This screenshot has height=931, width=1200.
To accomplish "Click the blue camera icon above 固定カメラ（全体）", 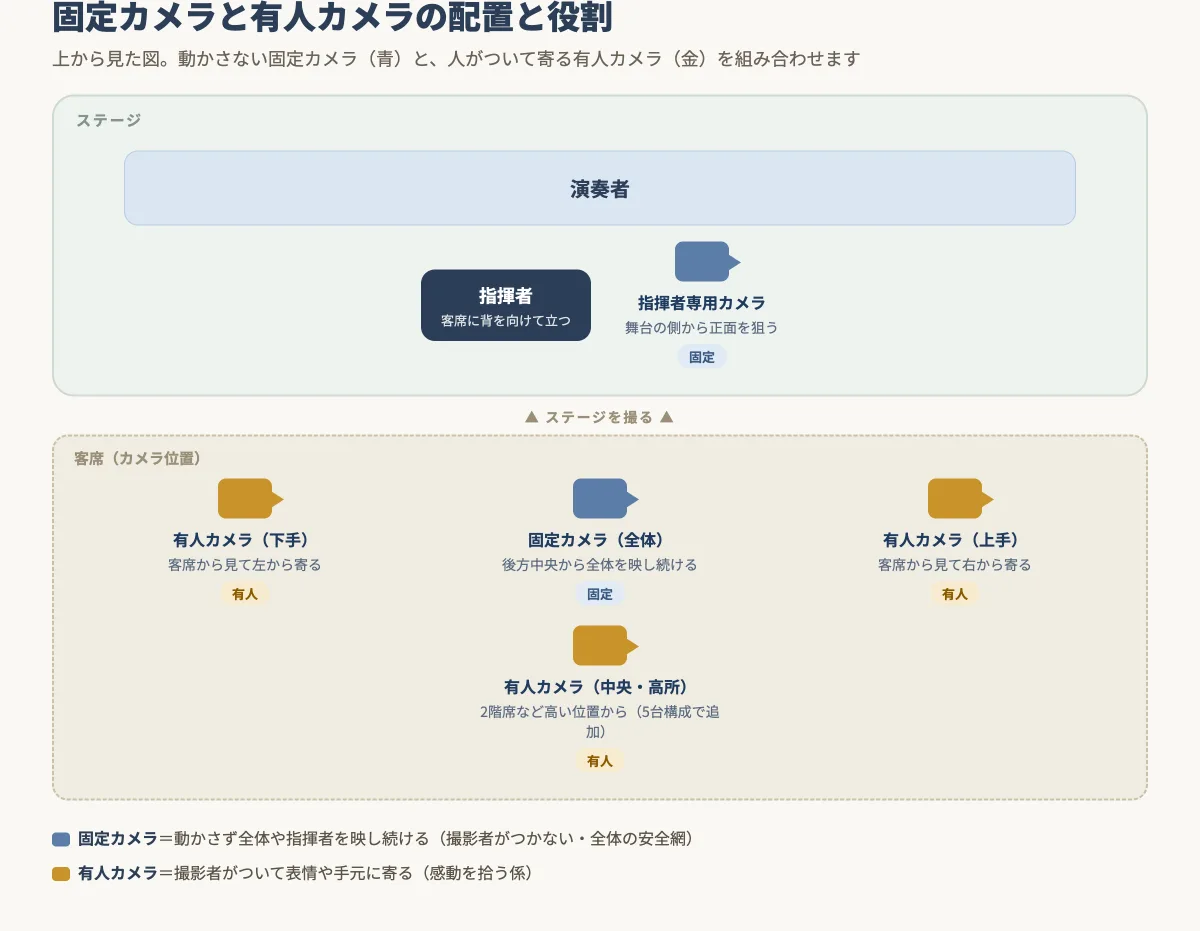I will [x=605, y=499].
